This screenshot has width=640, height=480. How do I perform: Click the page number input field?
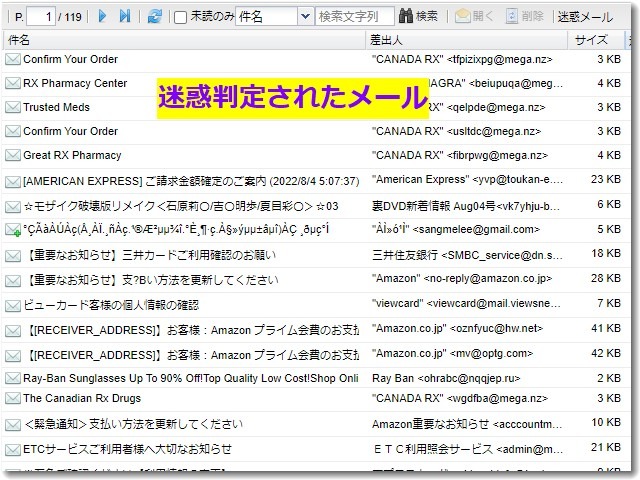pos(40,16)
